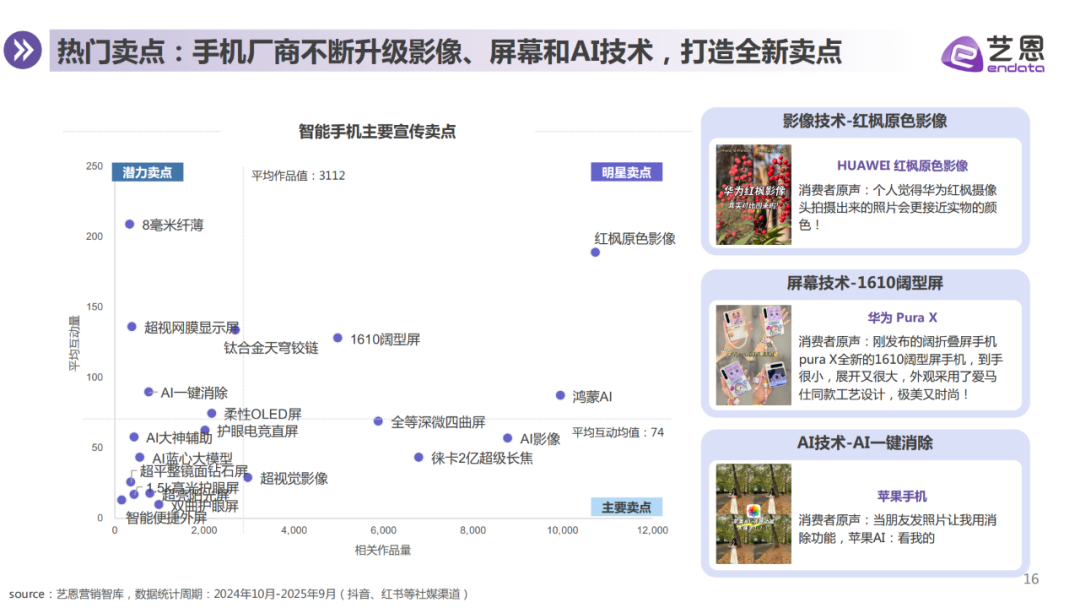Click the 柔性OLED屏 data label
The width and height of the screenshot is (1080, 608).
coord(263,415)
